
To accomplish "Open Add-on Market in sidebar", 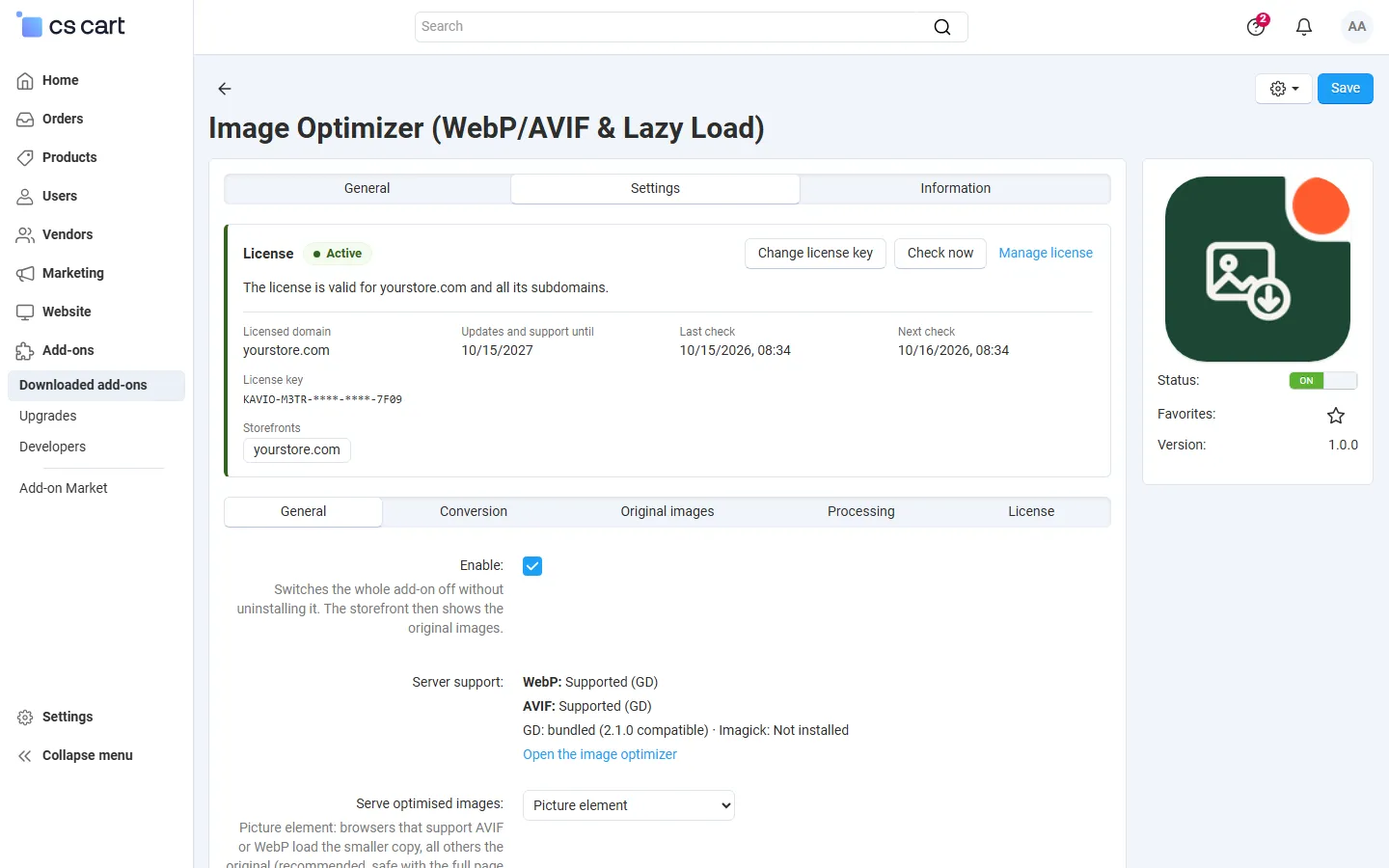I will (64, 489).
